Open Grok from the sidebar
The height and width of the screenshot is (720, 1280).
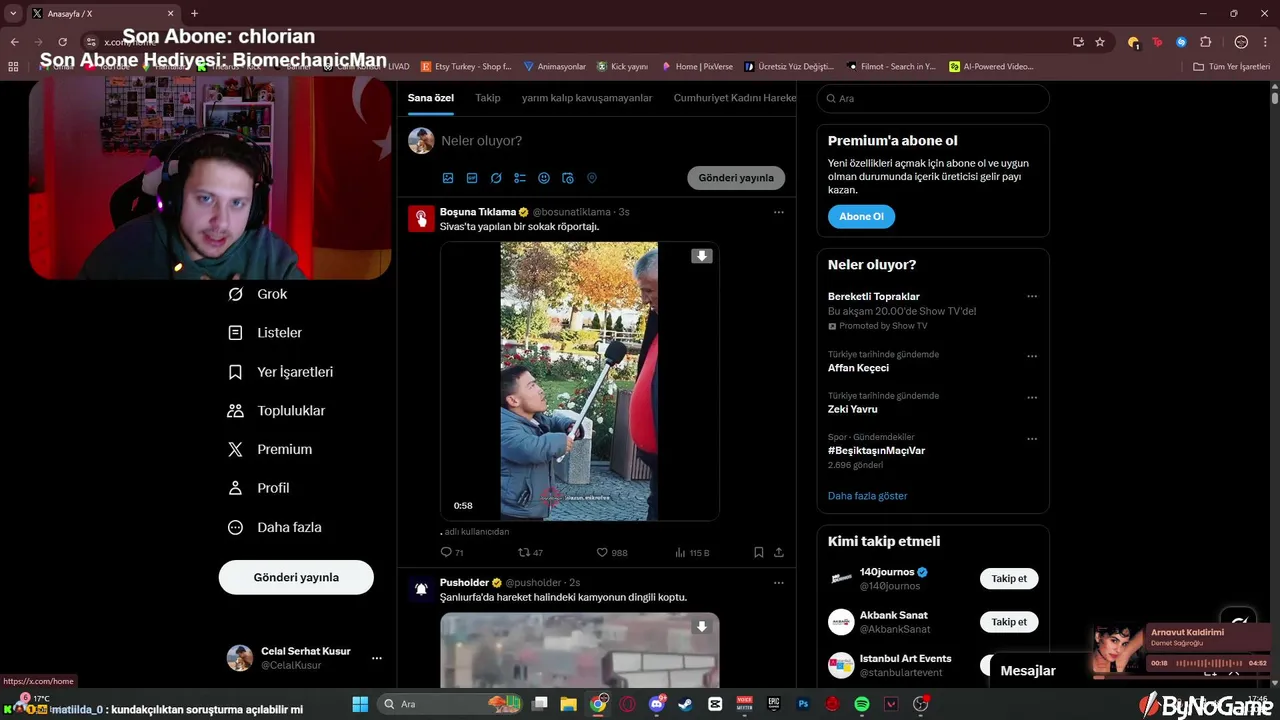pos(258,294)
